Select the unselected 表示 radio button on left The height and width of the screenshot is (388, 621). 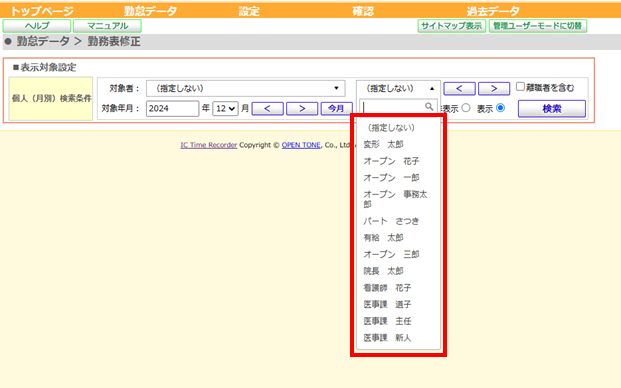click(x=466, y=108)
